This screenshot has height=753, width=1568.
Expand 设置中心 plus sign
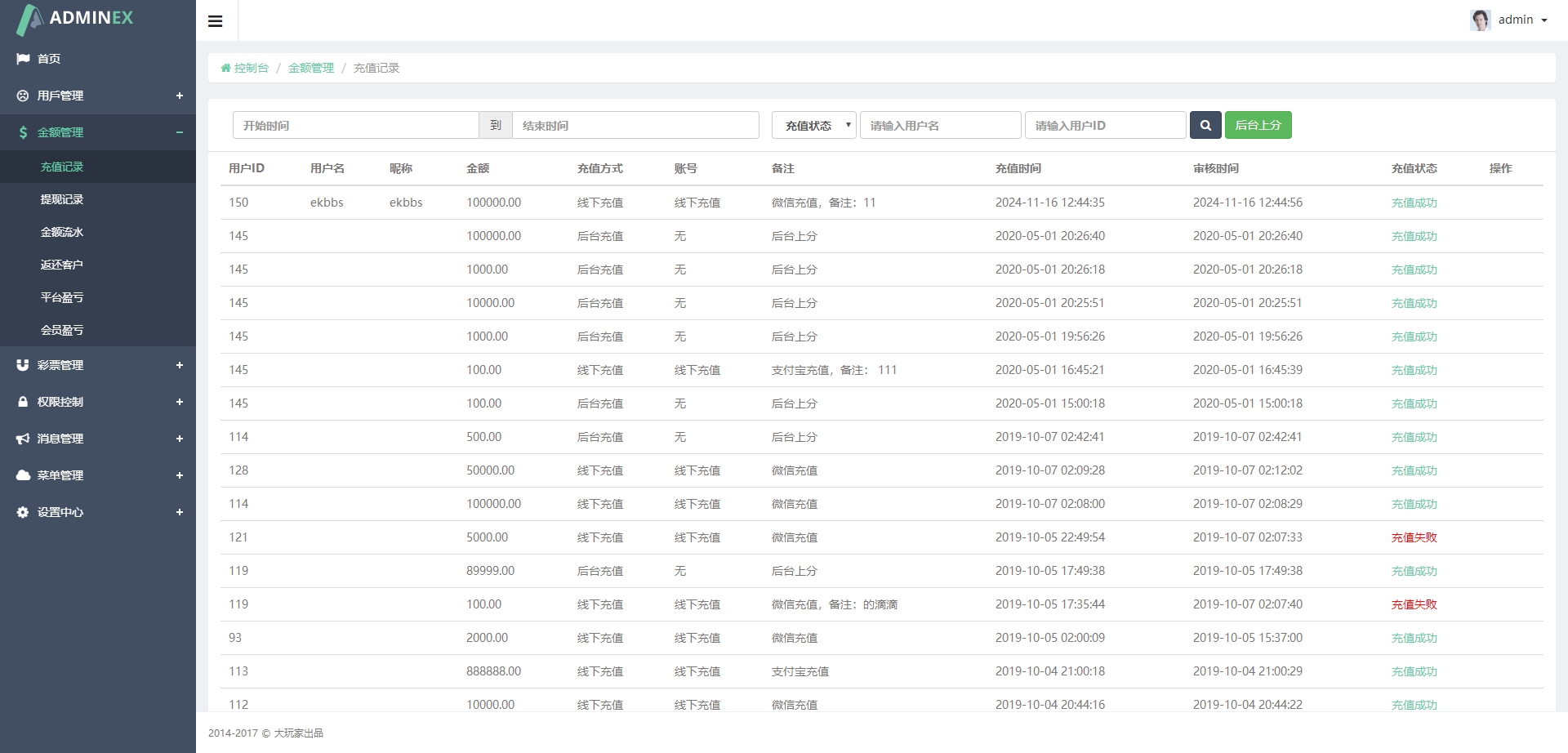coord(180,512)
